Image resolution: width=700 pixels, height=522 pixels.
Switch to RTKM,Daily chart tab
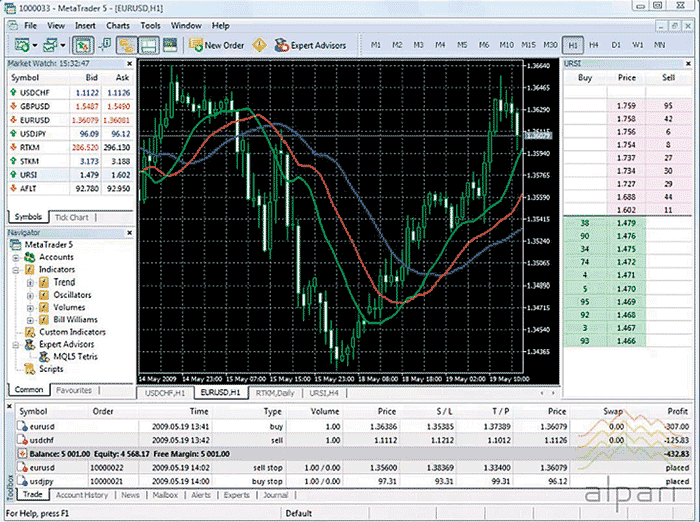coord(275,393)
